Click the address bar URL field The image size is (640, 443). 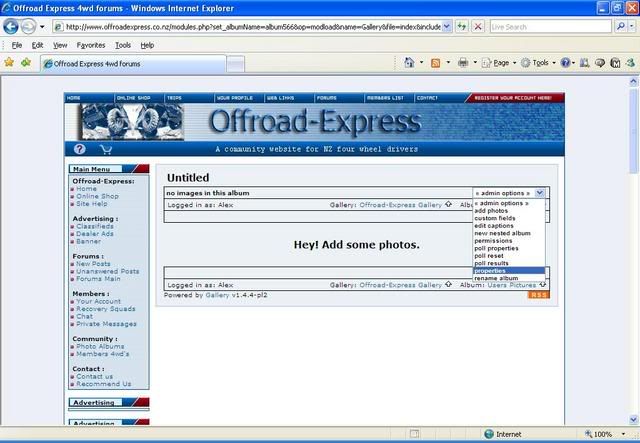click(248, 27)
